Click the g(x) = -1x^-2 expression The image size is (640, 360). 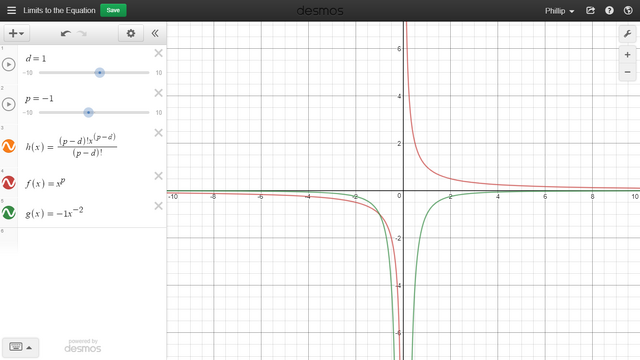tap(54, 212)
